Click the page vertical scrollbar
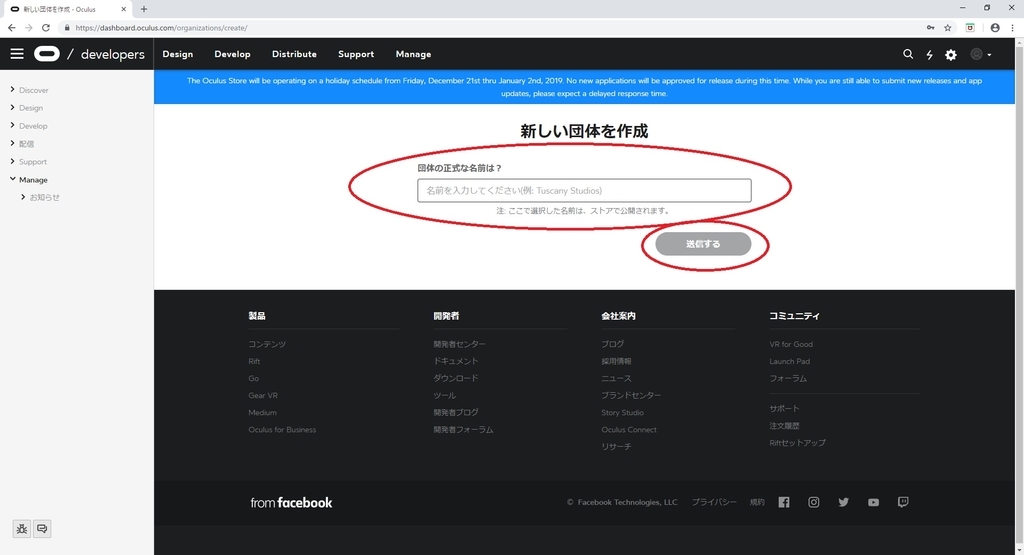Screen dimensions: 1024x555 1019,296
